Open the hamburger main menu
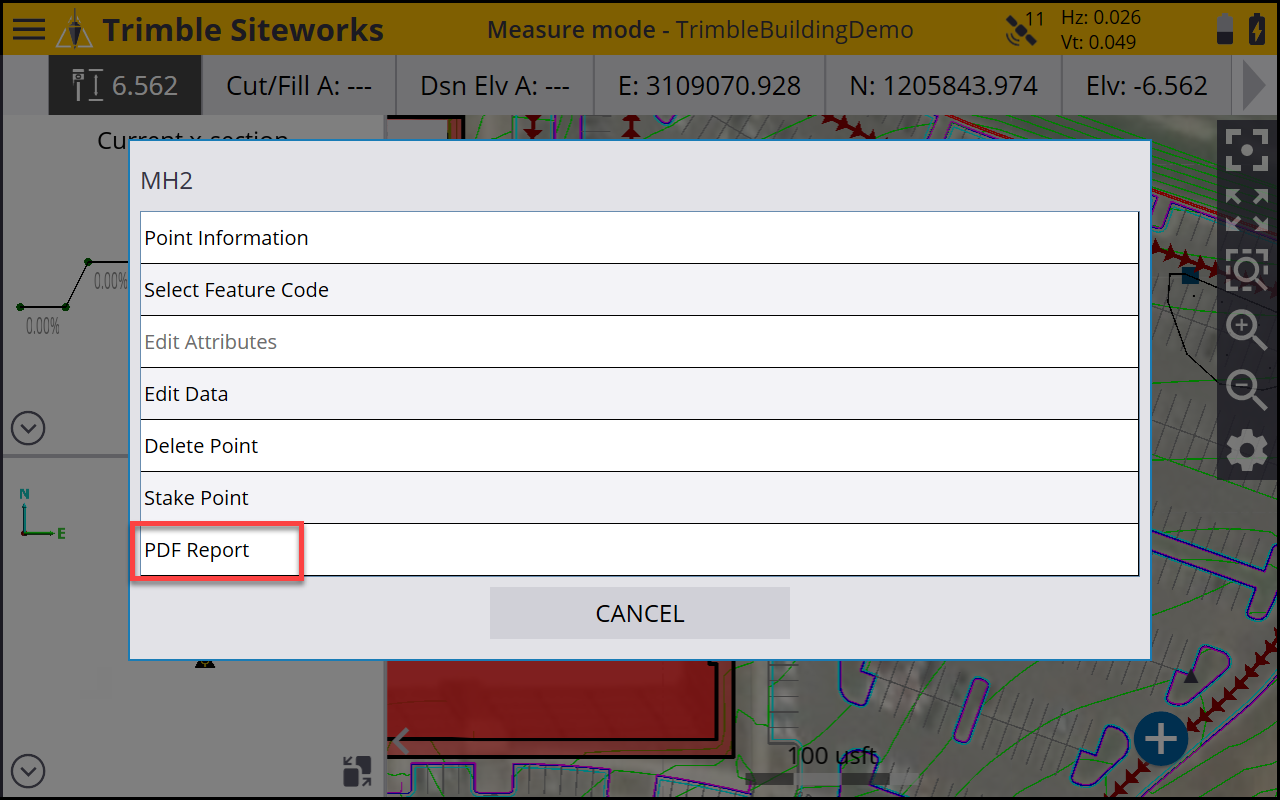Viewport: 1280px width, 800px height. pos(28,28)
